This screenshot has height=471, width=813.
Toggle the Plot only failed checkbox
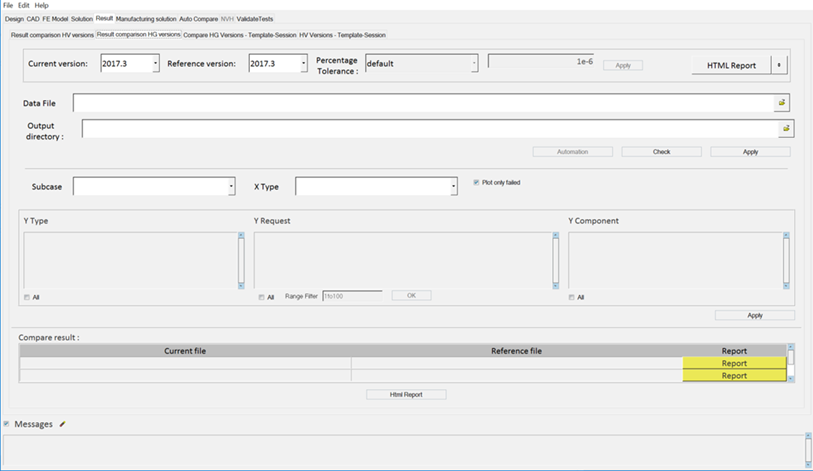(476, 182)
